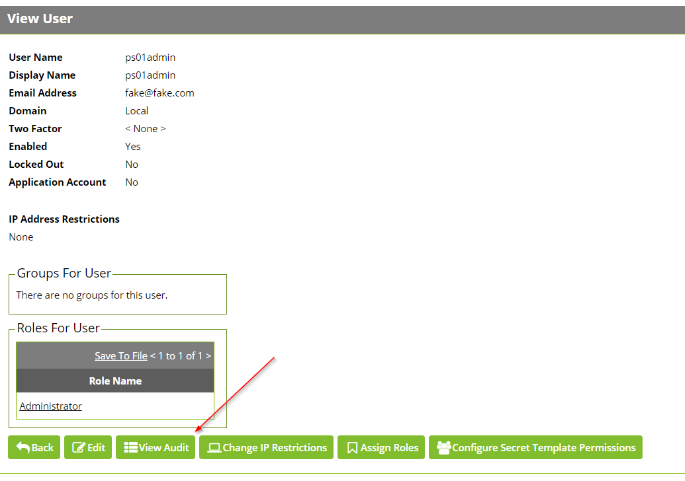This screenshot has height=481, width=685.
Task: Click the Two Factor value None
Action: point(145,129)
